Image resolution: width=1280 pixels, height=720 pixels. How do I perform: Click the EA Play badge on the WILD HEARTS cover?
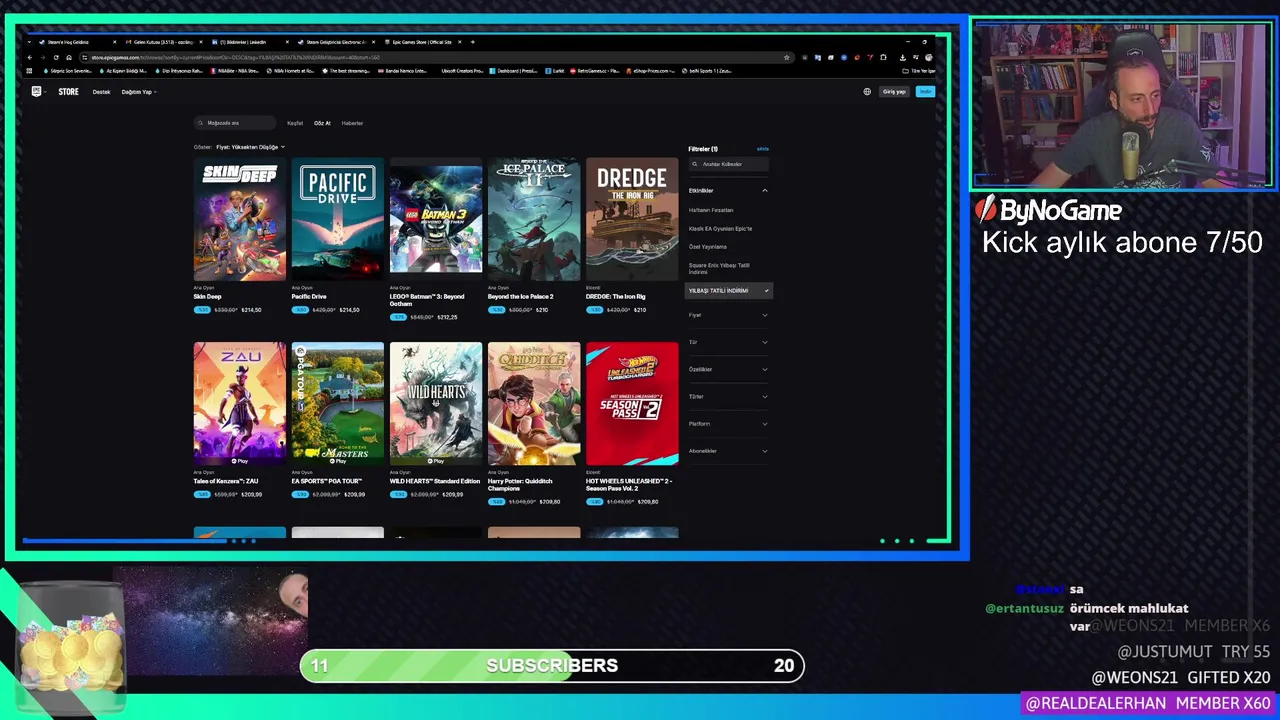pyautogui.click(x=435, y=461)
